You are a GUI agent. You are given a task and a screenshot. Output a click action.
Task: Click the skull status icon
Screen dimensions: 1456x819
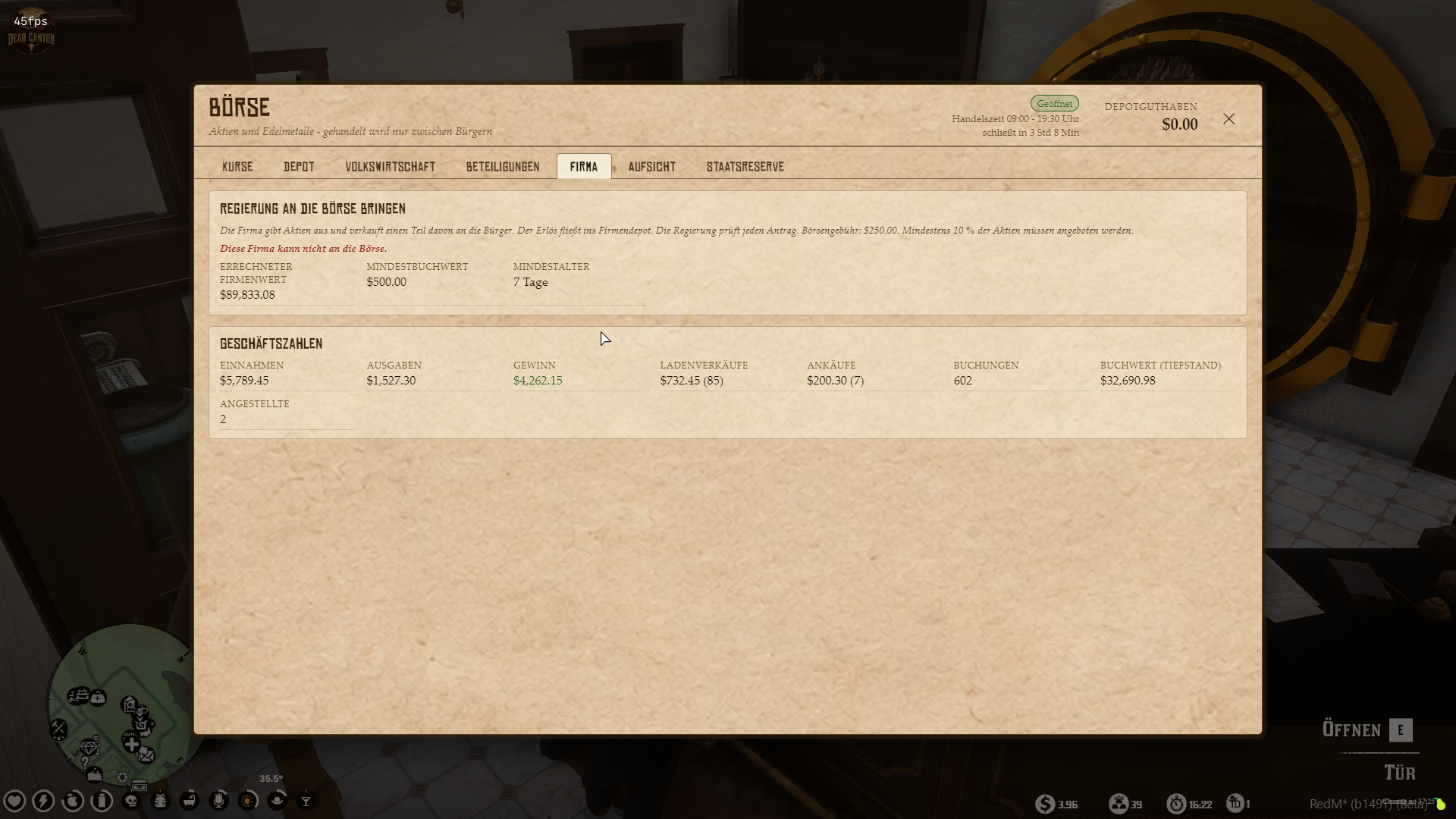(131, 801)
